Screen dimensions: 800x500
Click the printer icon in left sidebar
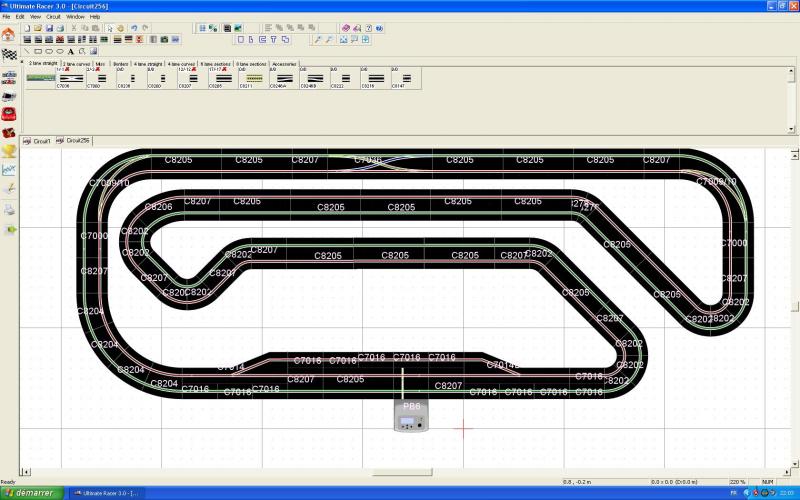9,209
